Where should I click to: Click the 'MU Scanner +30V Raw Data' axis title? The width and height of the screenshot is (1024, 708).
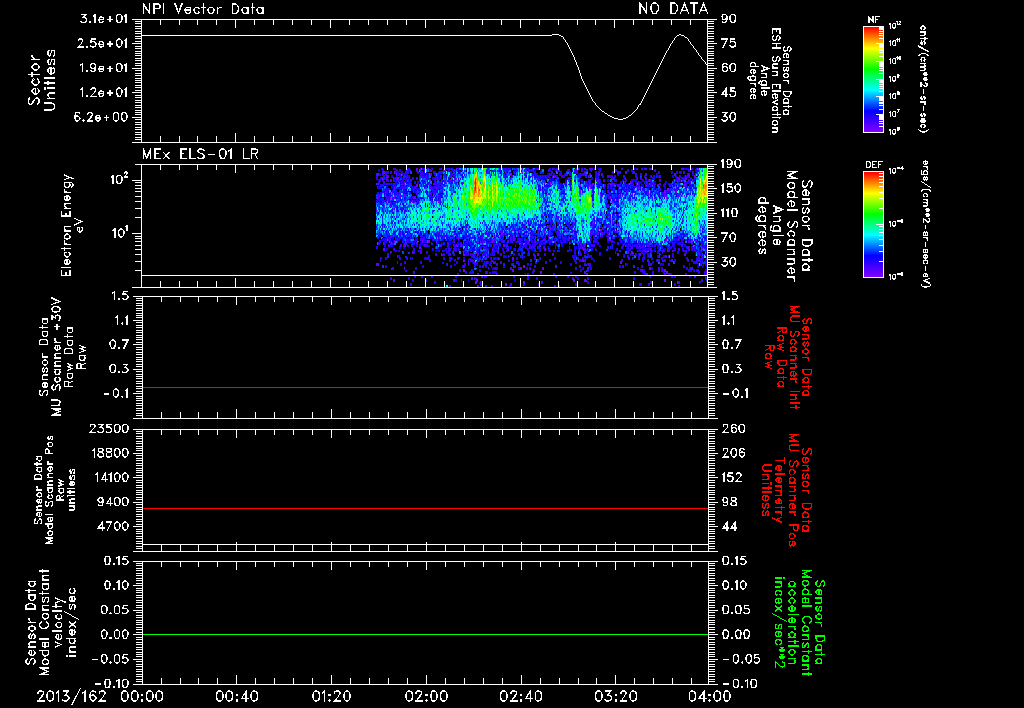61,358
